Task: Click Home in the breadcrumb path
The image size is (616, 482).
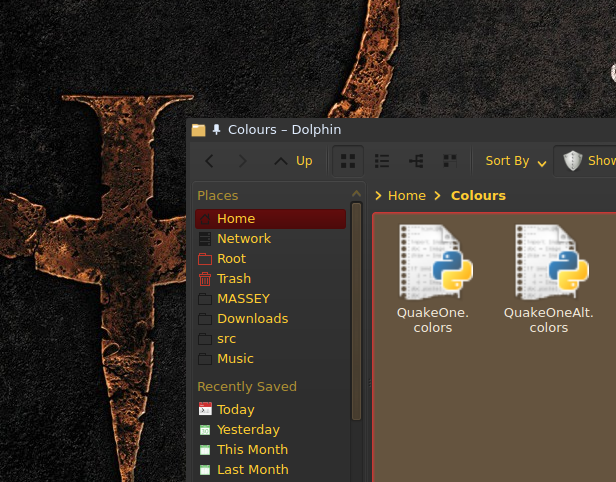Action: [x=407, y=196]
